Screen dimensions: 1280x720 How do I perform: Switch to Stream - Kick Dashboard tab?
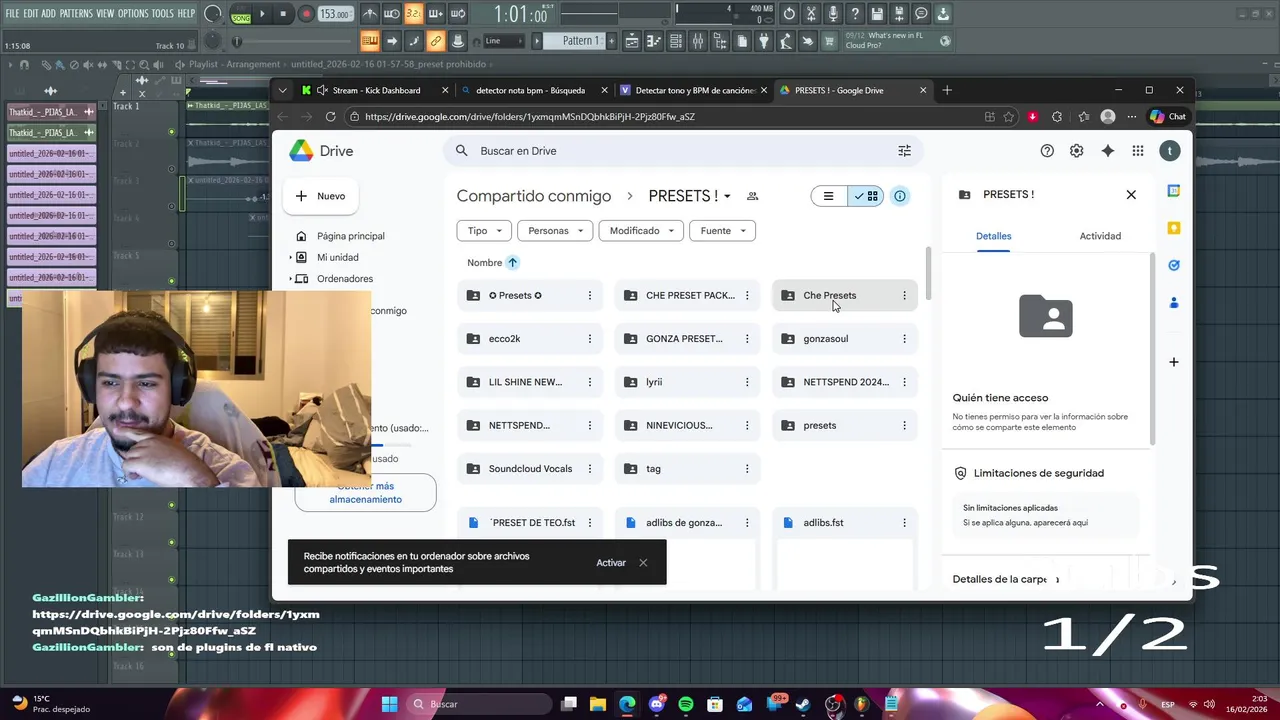[376, 90]
